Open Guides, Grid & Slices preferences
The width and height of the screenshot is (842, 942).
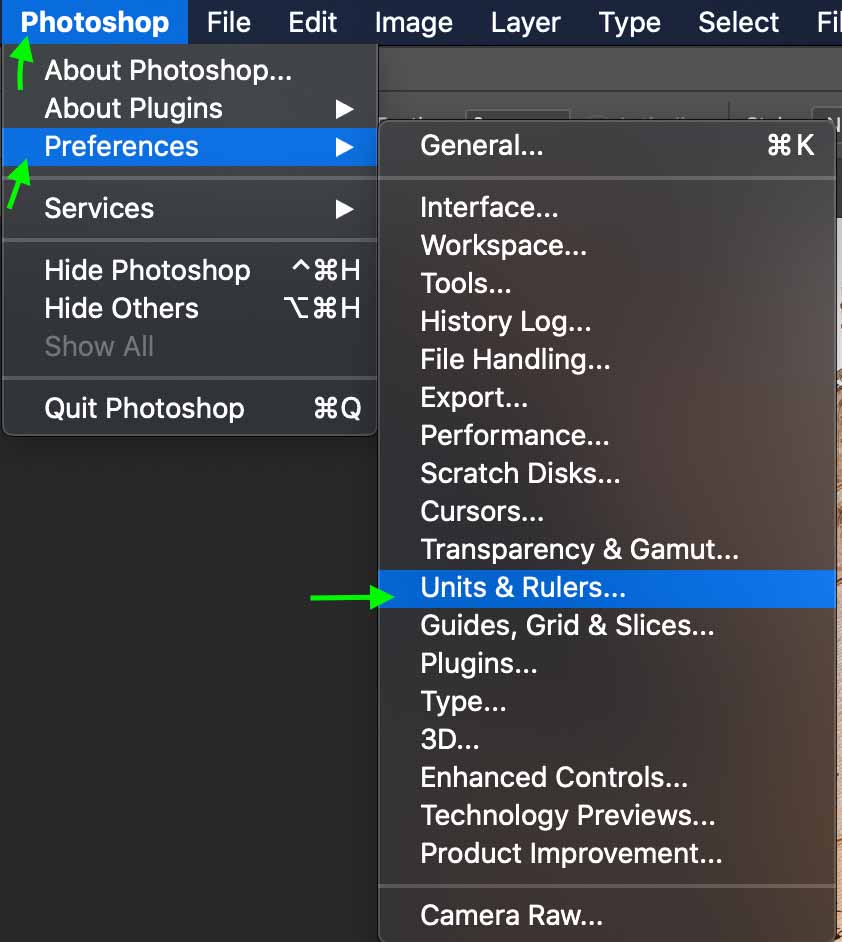click(607, 626)
